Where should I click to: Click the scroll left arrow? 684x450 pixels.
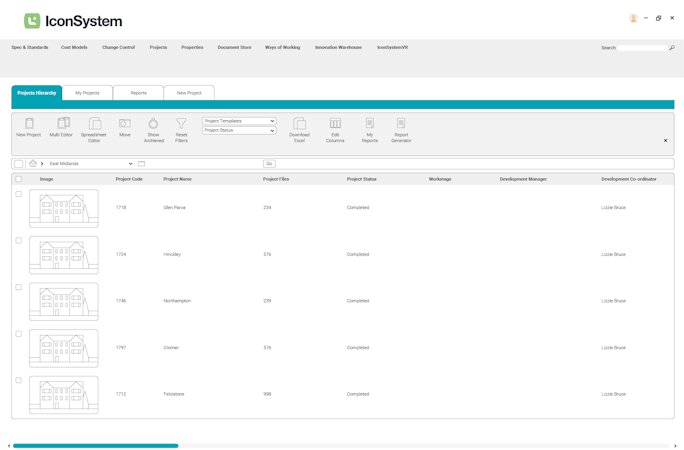[x=9, y=446]
